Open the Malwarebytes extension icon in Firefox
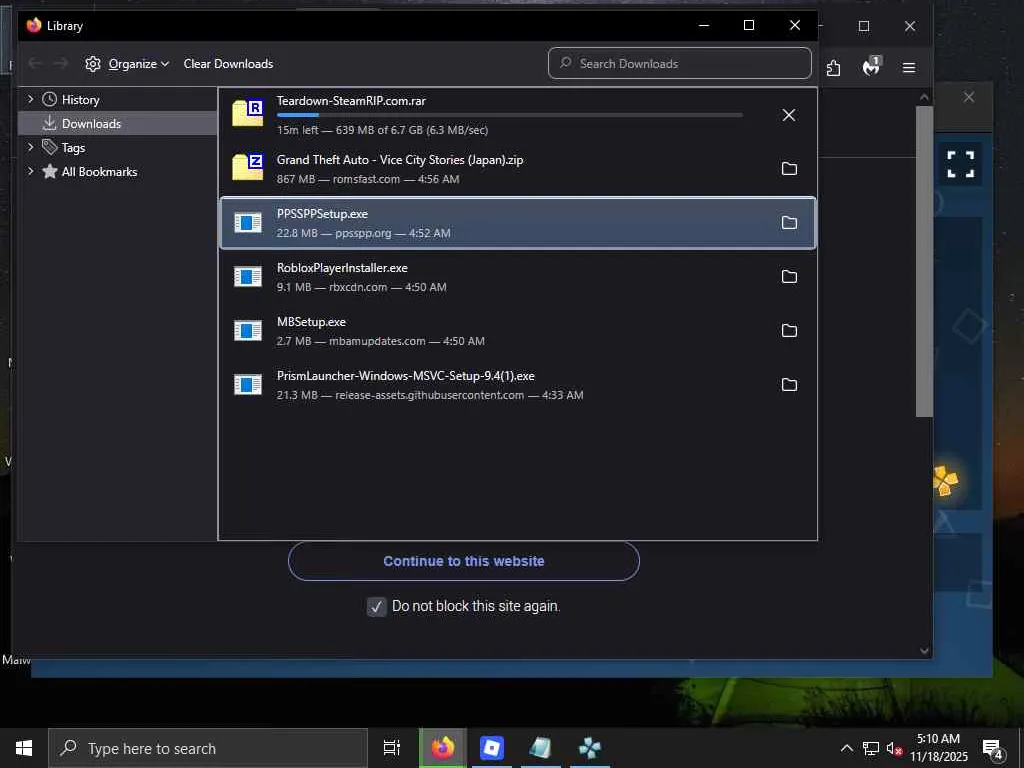The height and width of the screenshot is (768, 1024). coord(871,66)
